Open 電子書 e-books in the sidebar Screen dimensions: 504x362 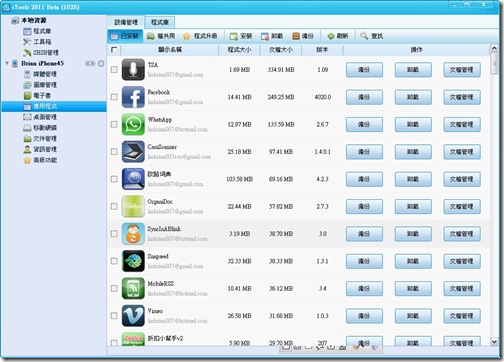(x=37, y=95)
